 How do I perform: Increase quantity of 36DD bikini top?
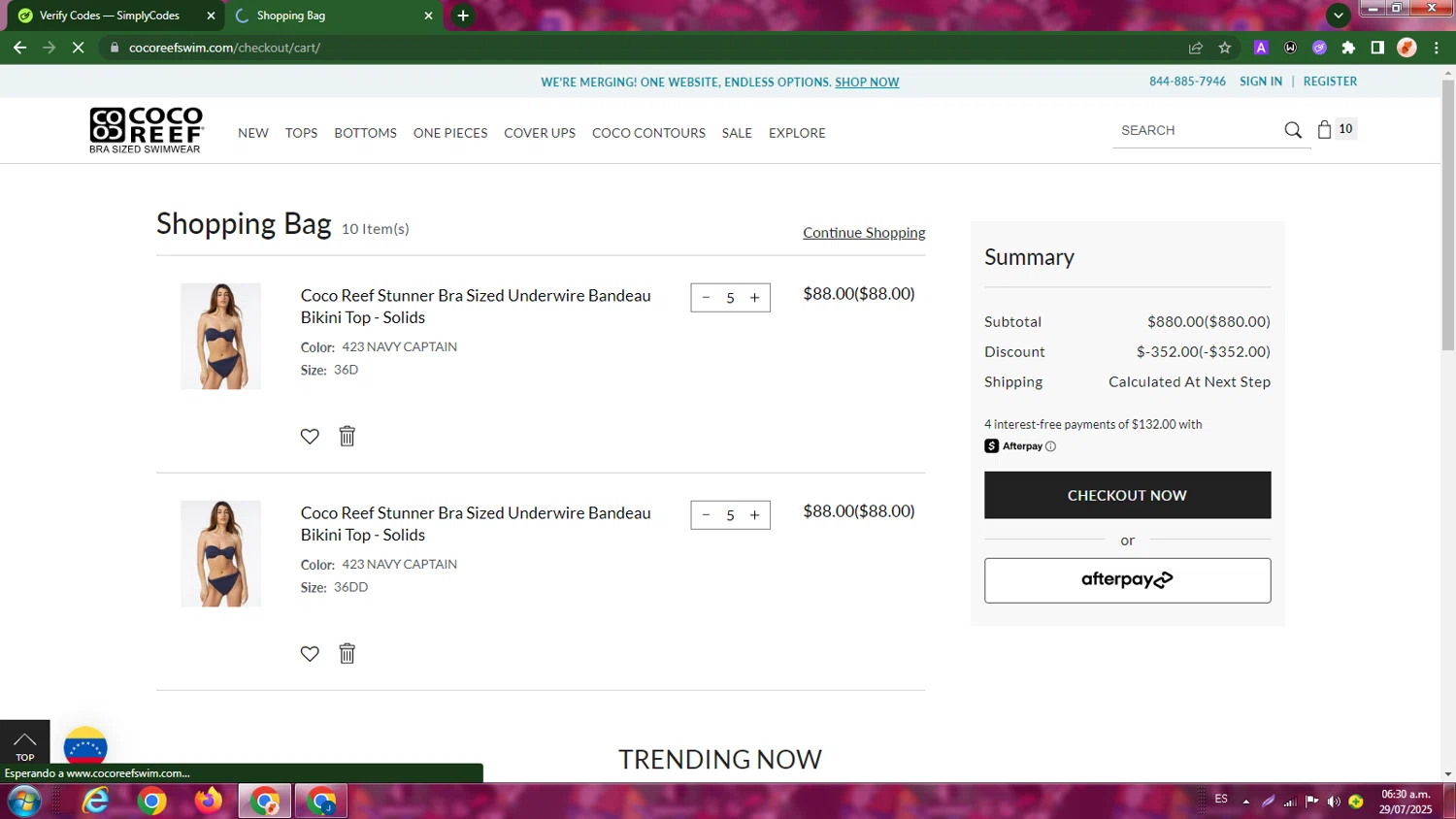click(754, 515)
